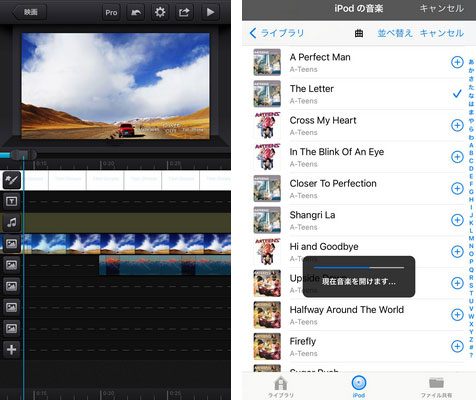Add Firefly with plus icon
This screenshot has height=400, width=476.
(457, 346)
